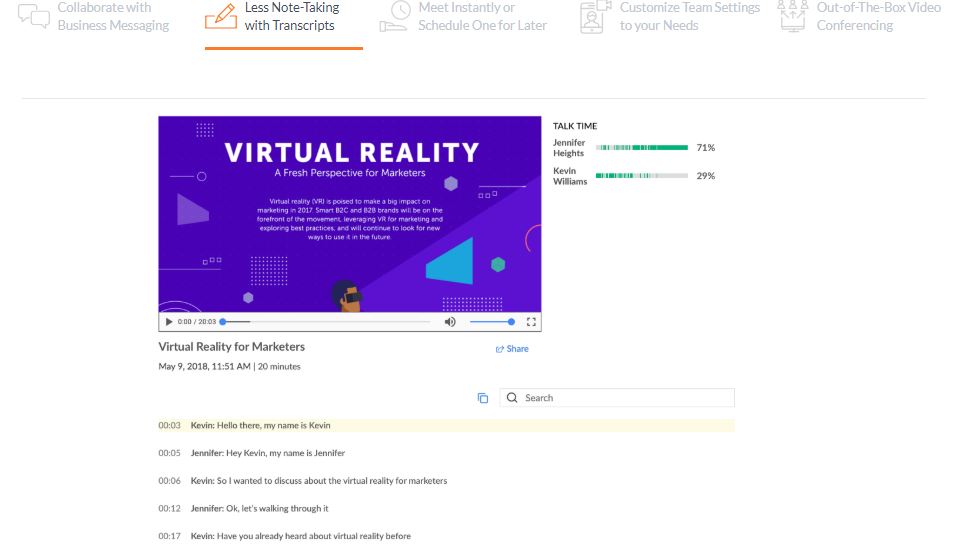Copy the transcript with copy icon
Viewport: 954px width, 549px height.
click(482, 398)
